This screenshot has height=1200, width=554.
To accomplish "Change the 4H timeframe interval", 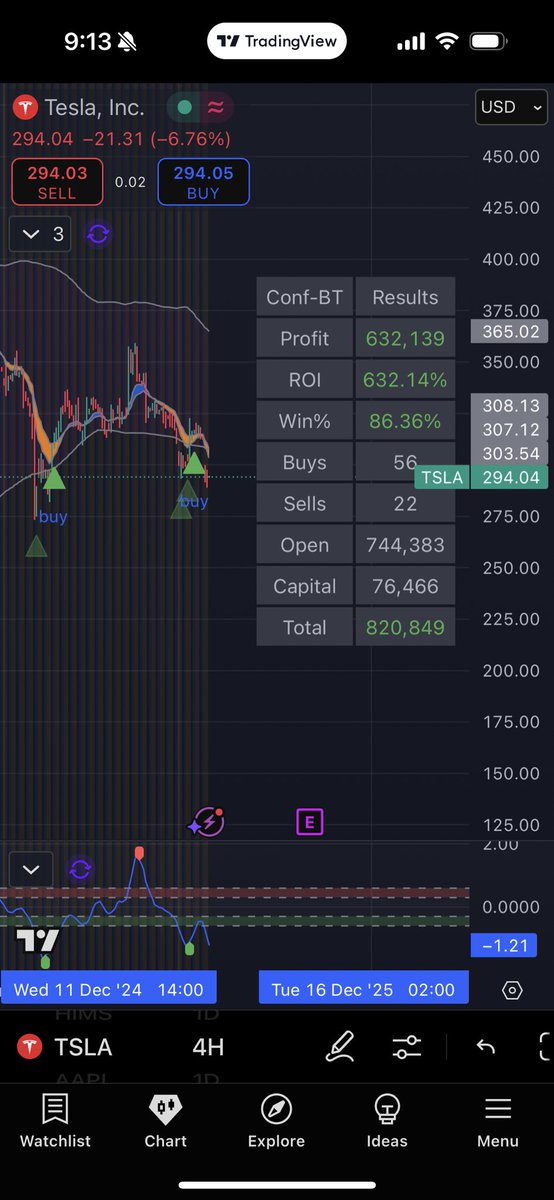I will pos(208,1047).
